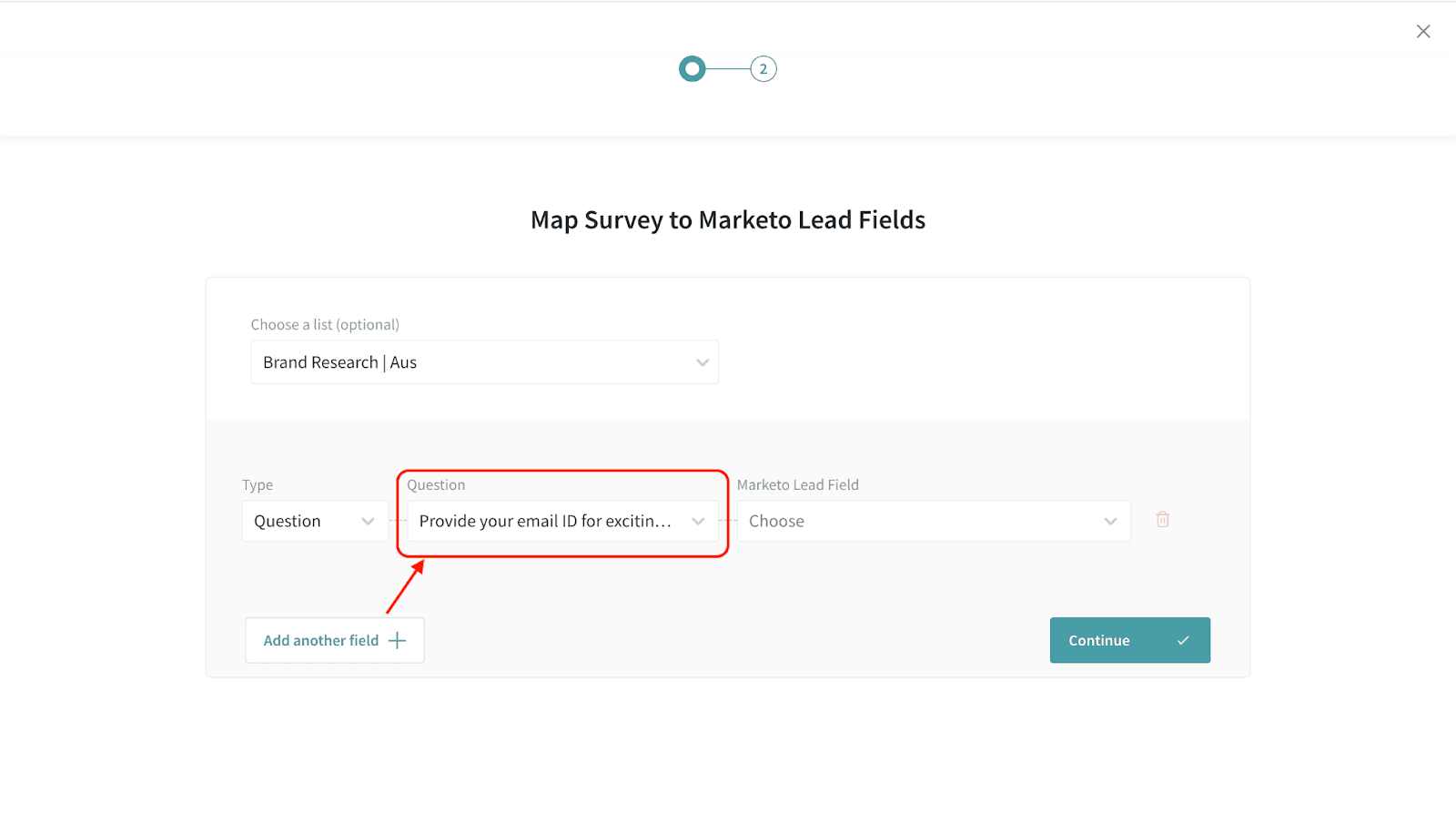
Task: Click Add another field button
Action: click(323, 641)
